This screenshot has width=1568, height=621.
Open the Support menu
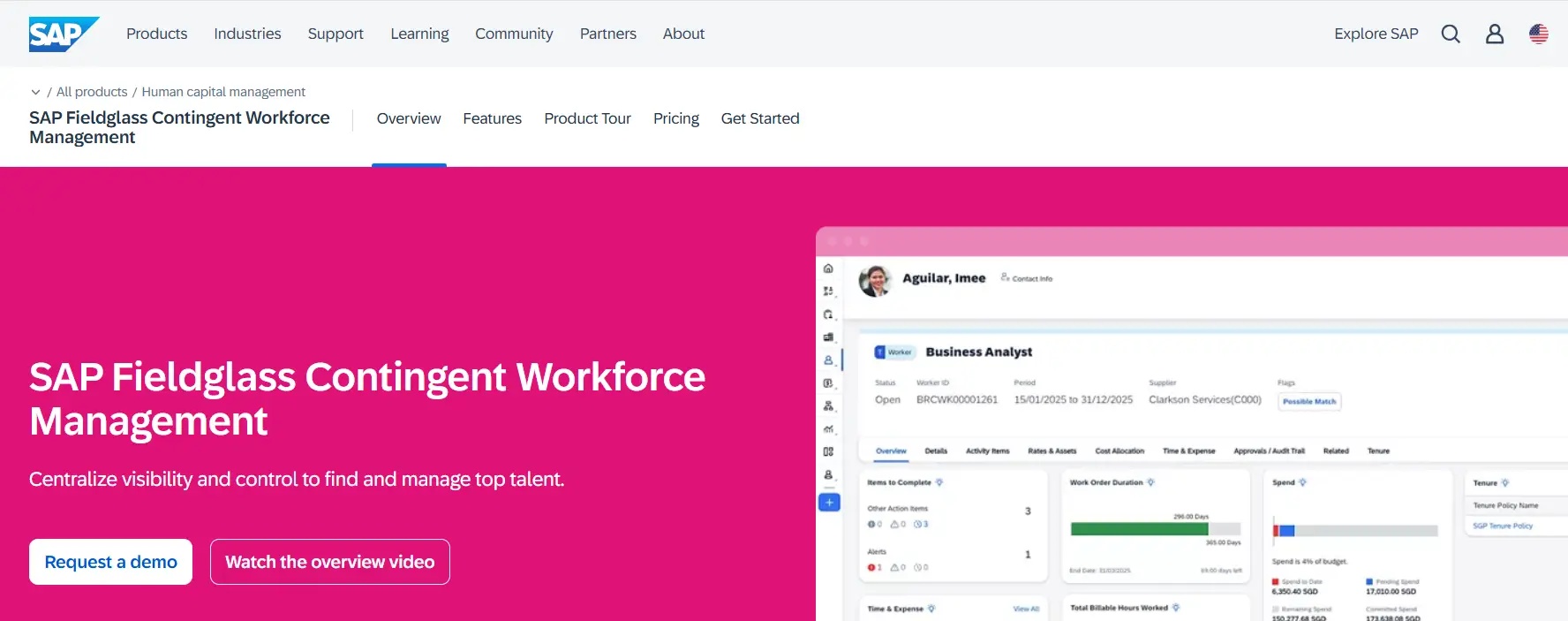point(335,34)
